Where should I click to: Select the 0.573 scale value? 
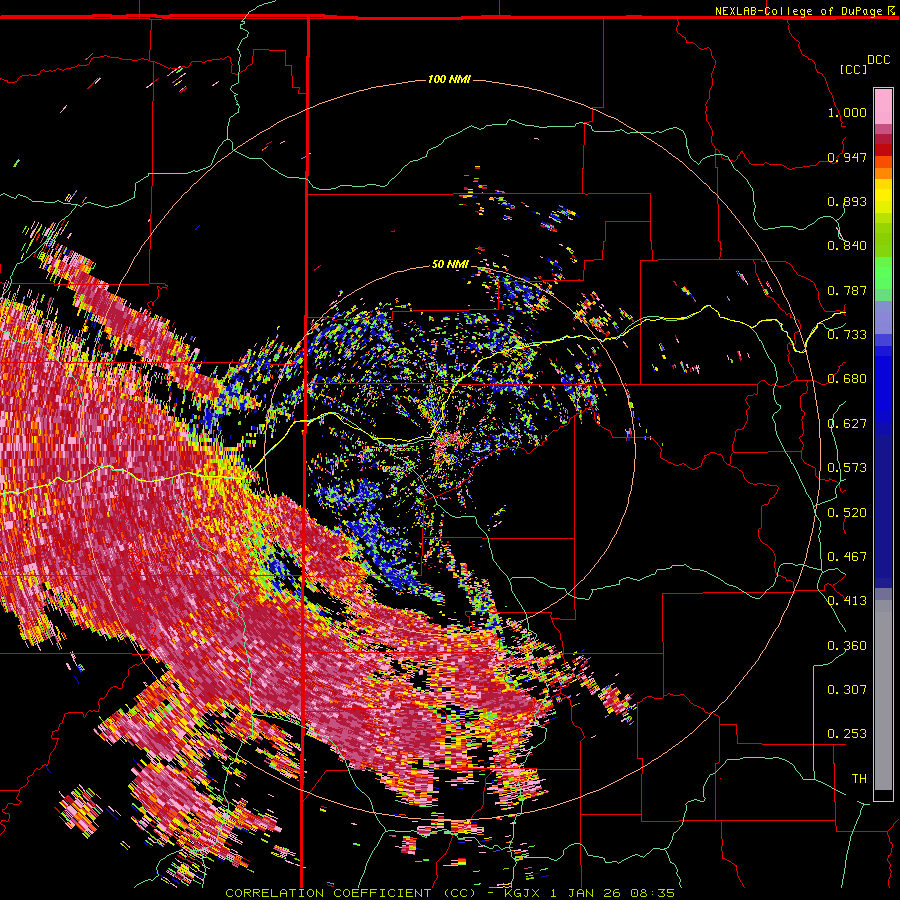[x=847, y=468]
